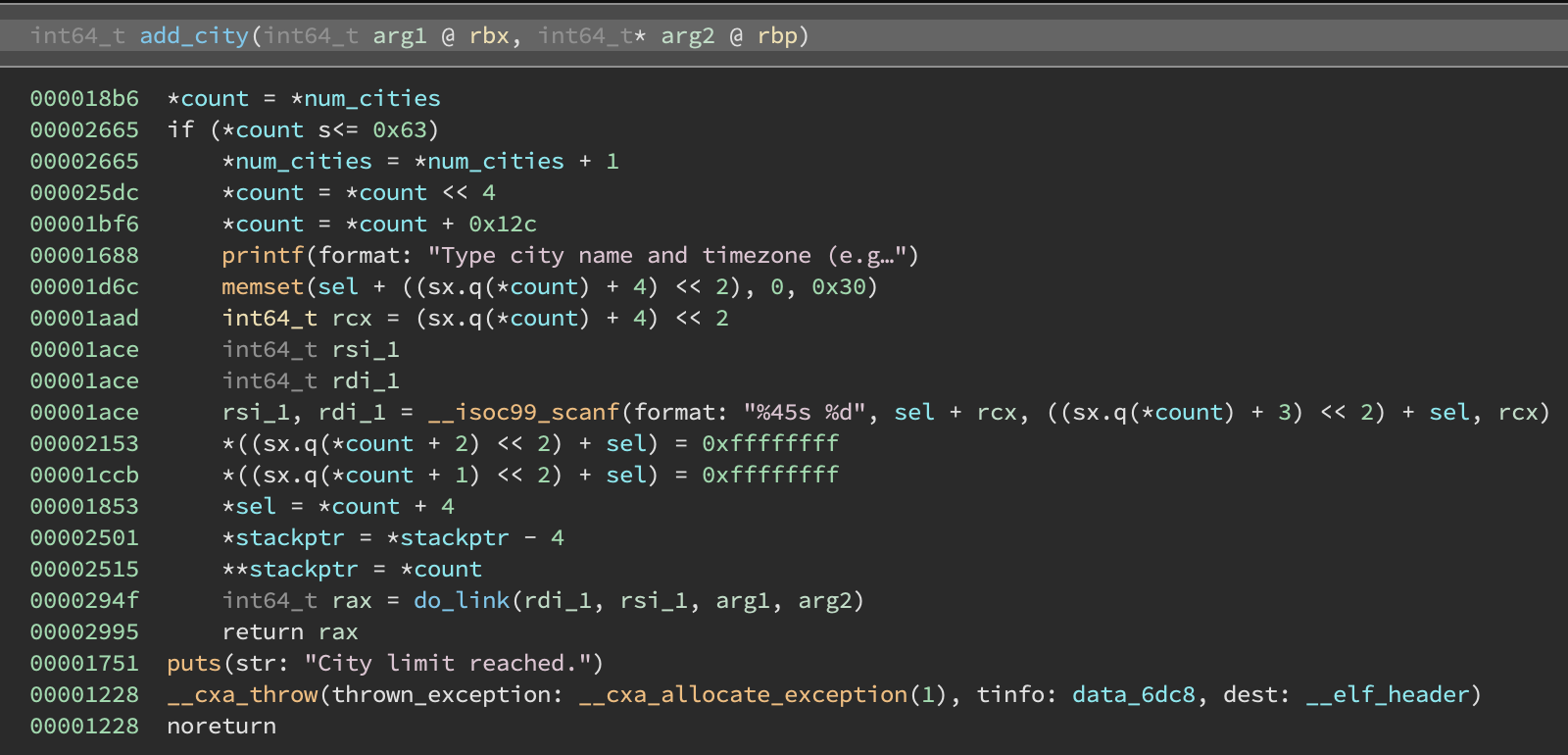Click the "%45s %d" format string
The width and height of the screenshot is (1568, 755).
(x=805, y=413)
